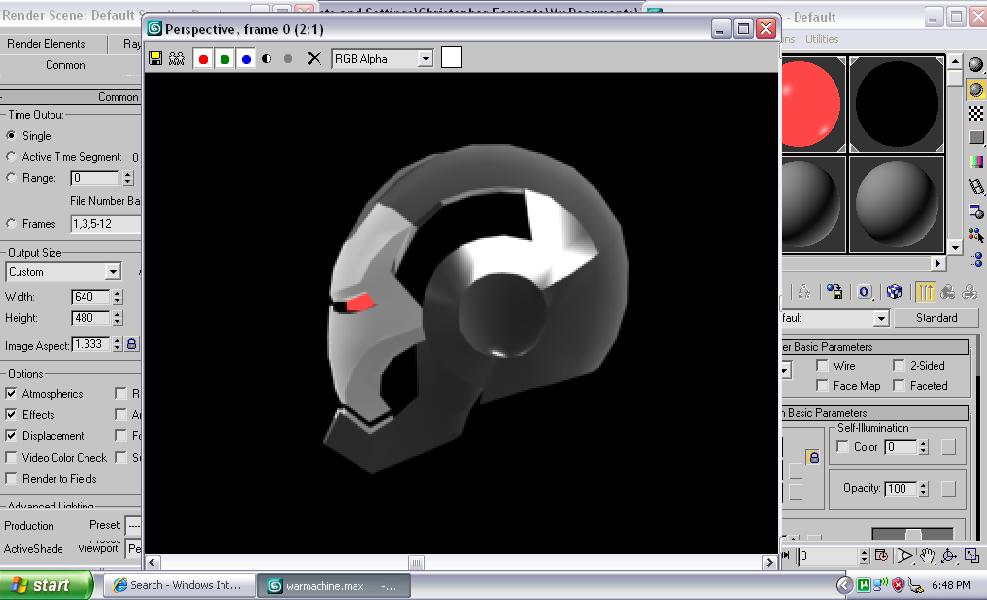Viewport: 987px width, 600px height.
Task: Switch to the Common tab
Action: pos(65,65)
